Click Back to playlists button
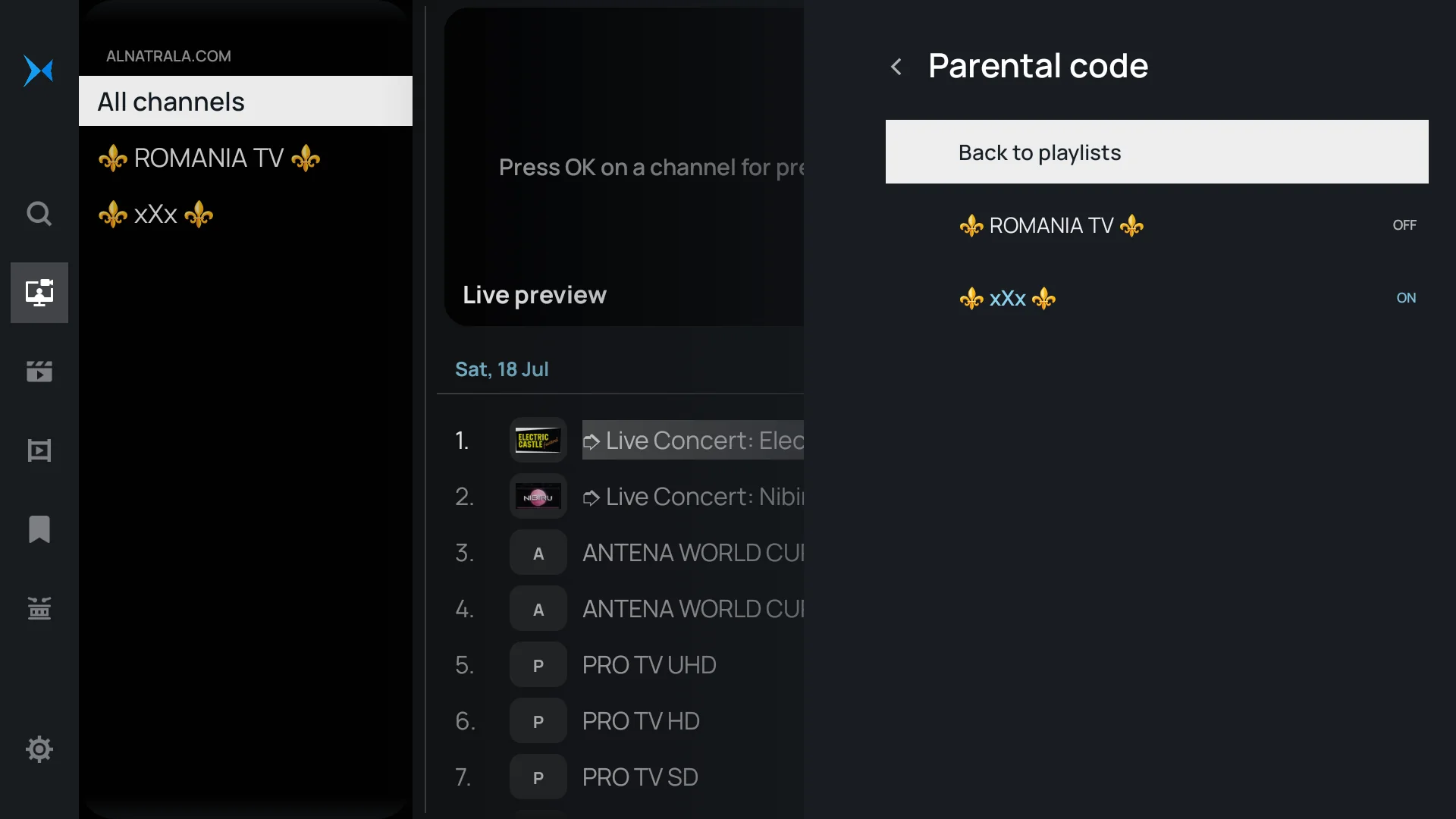The height and width of the screenshot is (819, 1456). click(x=1157, y=152)
